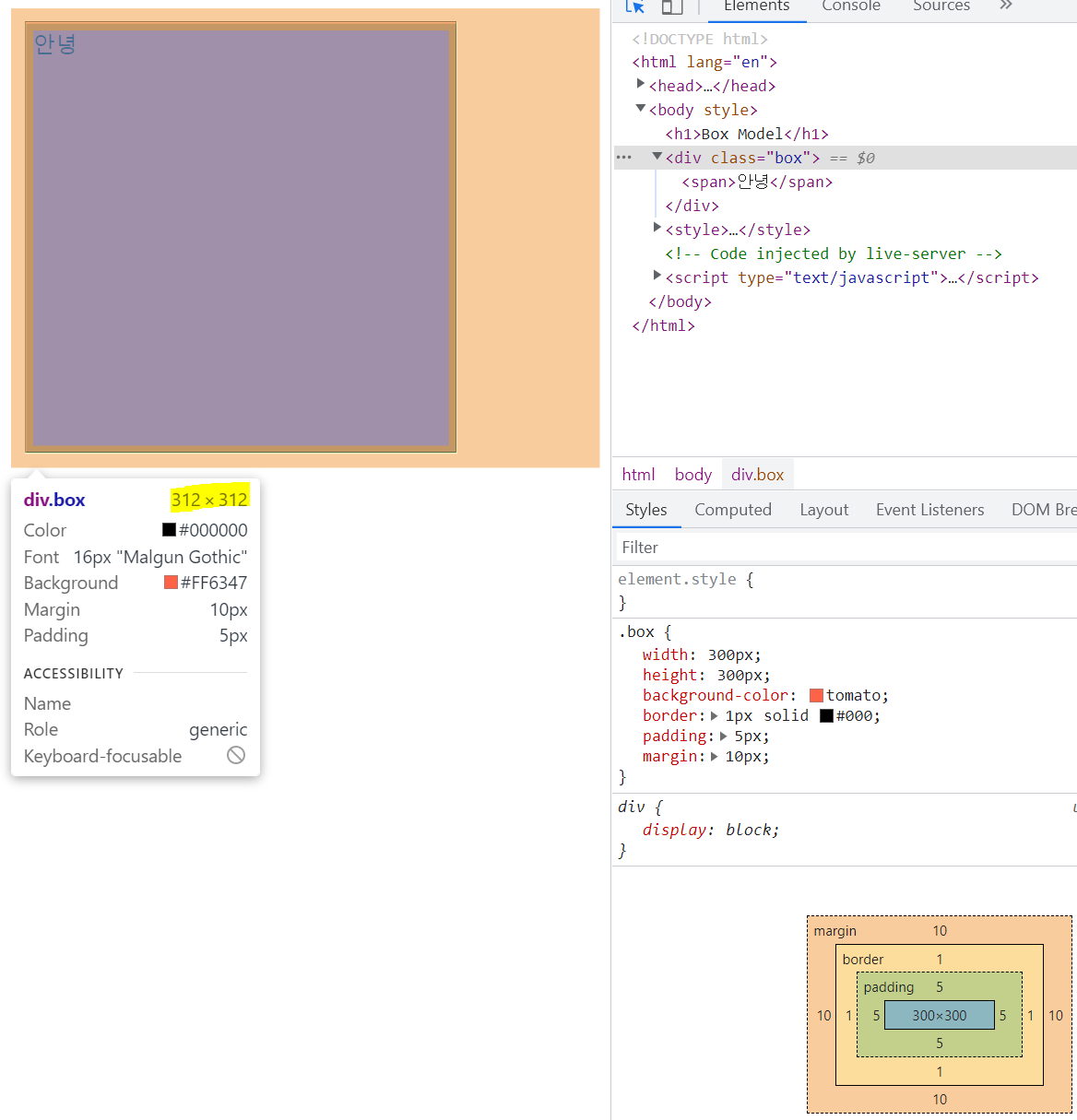Expand the script element node
This screenshot has height=1120, width=1077.
tap(657, 277)
